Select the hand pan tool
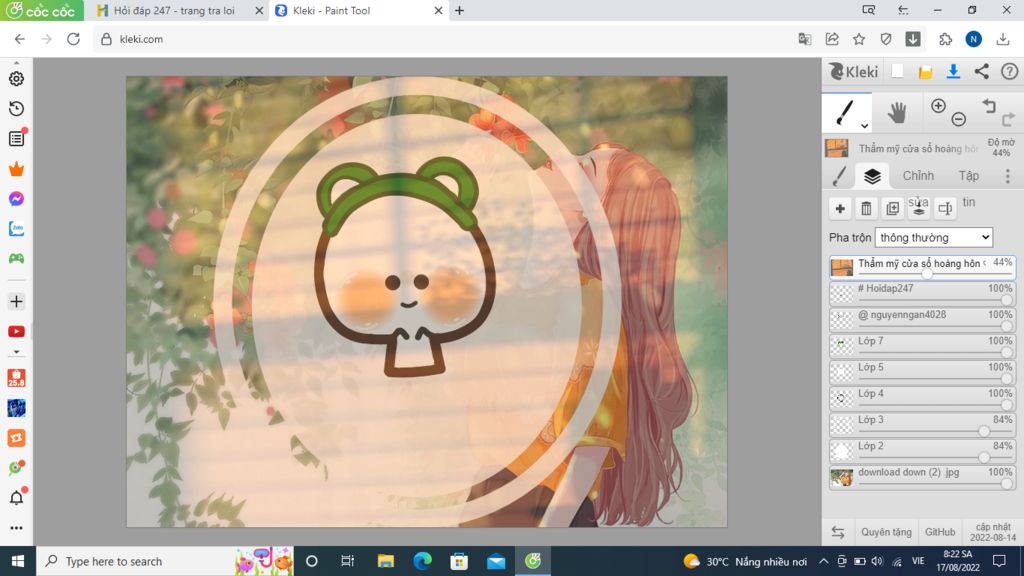This screenshot has height=576, width=1024. 897,112
